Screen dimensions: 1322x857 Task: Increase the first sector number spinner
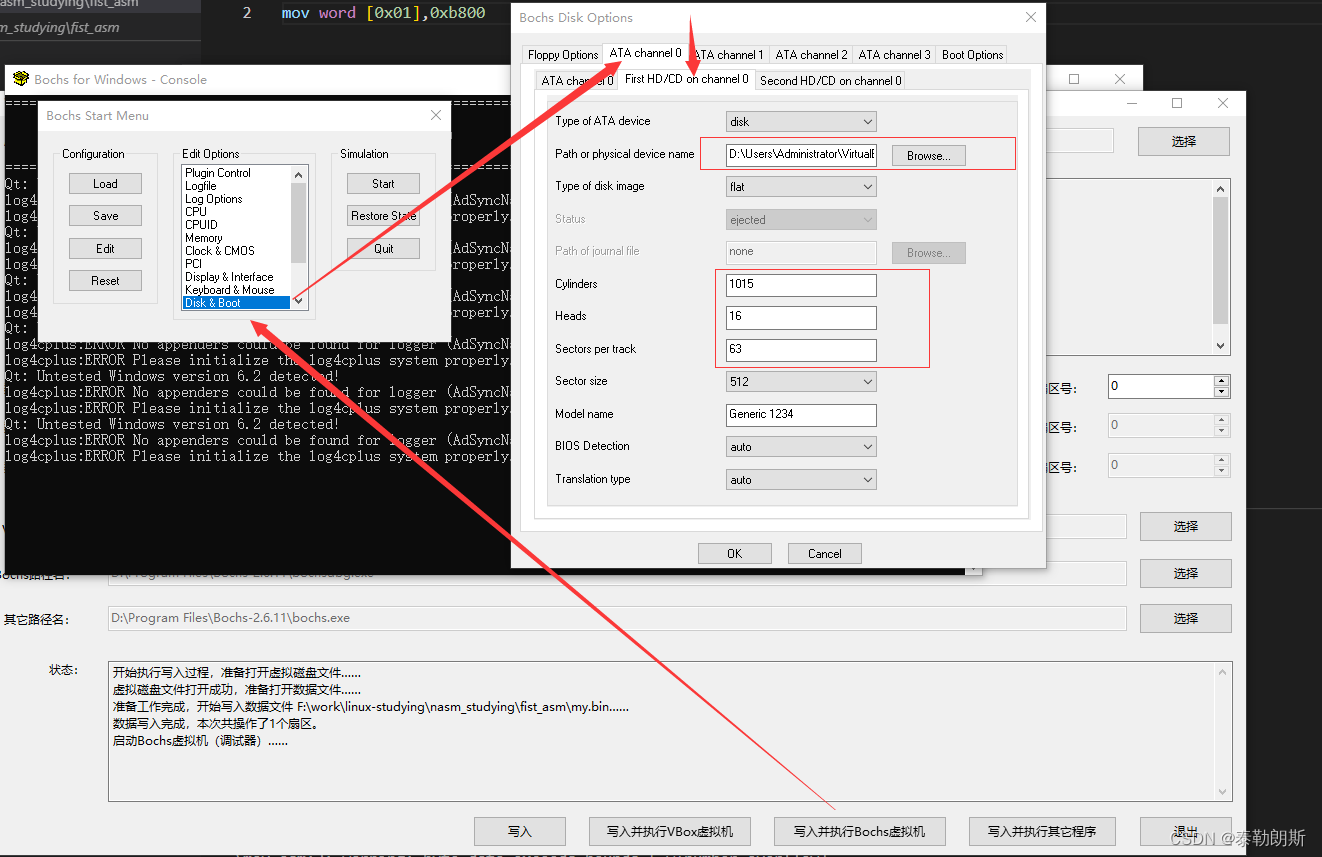point(1221,381)
